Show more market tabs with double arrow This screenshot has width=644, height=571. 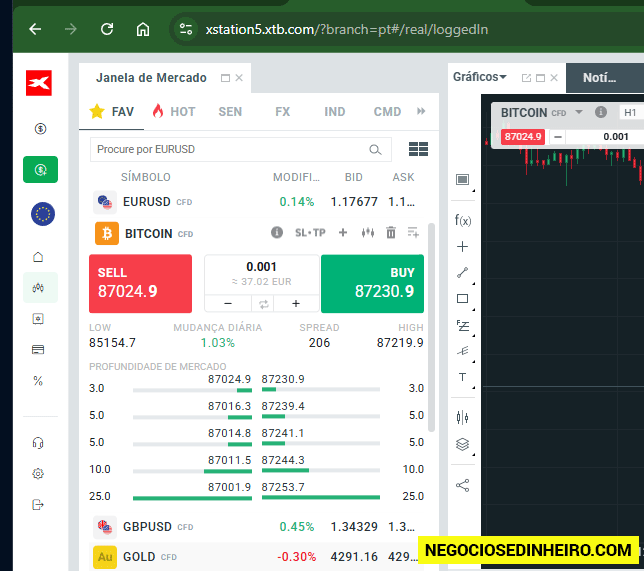[421, 111]
